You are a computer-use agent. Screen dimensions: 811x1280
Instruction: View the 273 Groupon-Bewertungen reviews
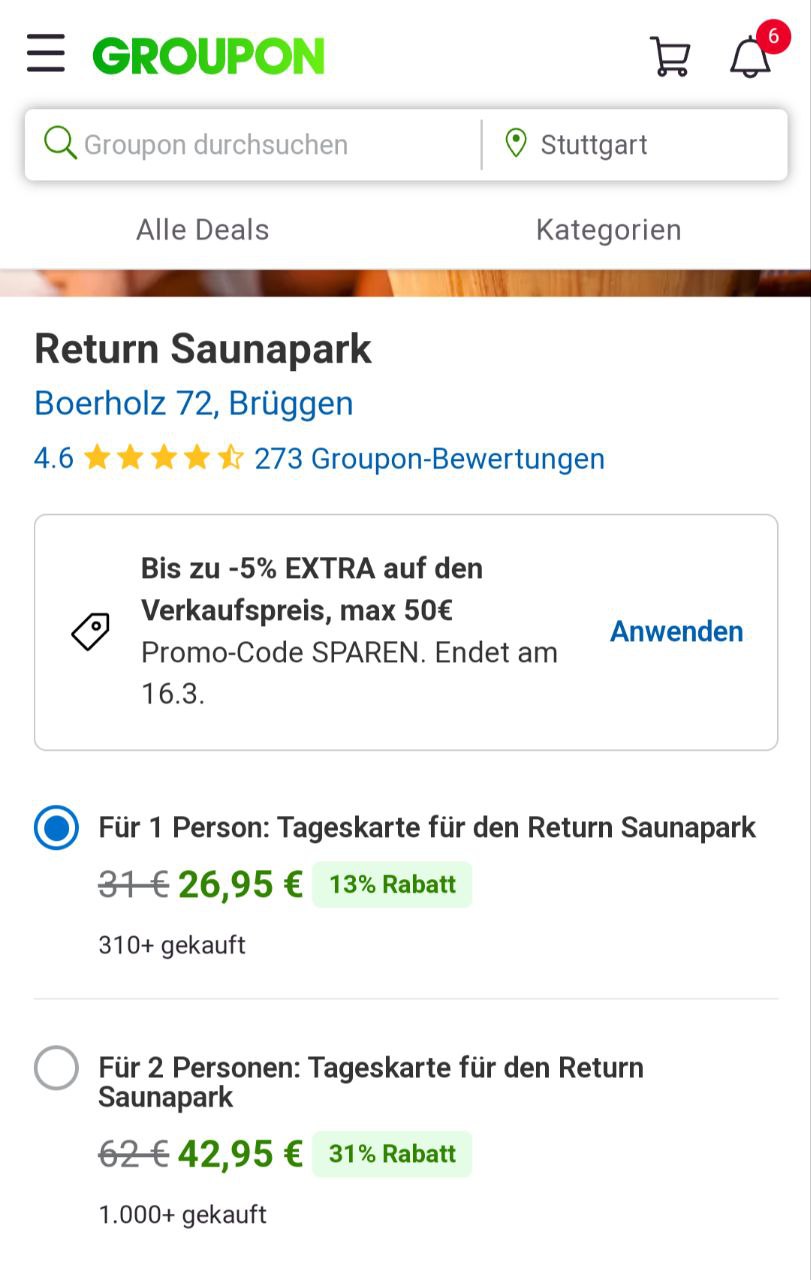coord(429,459)
